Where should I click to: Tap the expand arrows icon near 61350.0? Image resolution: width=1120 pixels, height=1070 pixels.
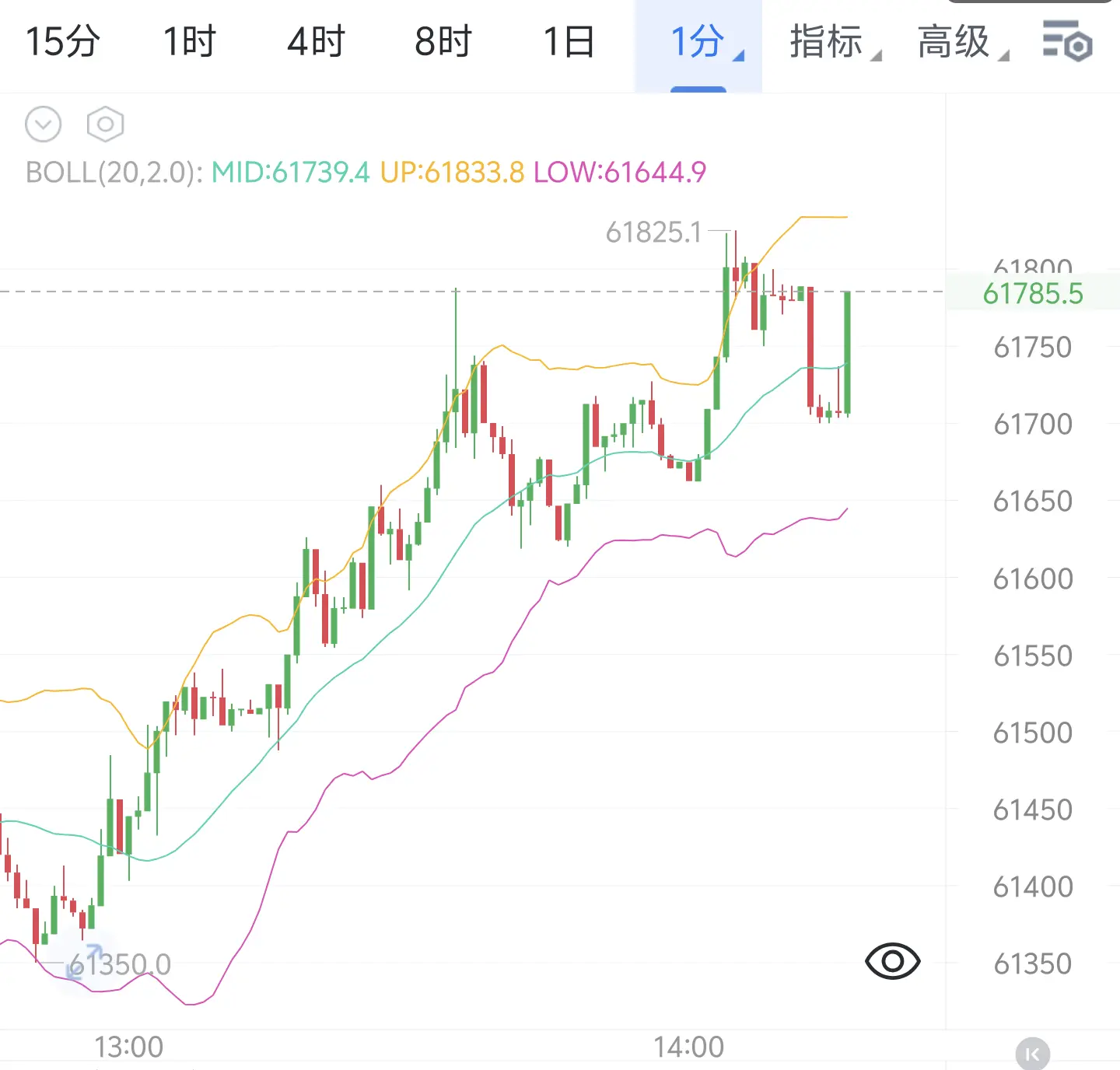pos(84,961)
